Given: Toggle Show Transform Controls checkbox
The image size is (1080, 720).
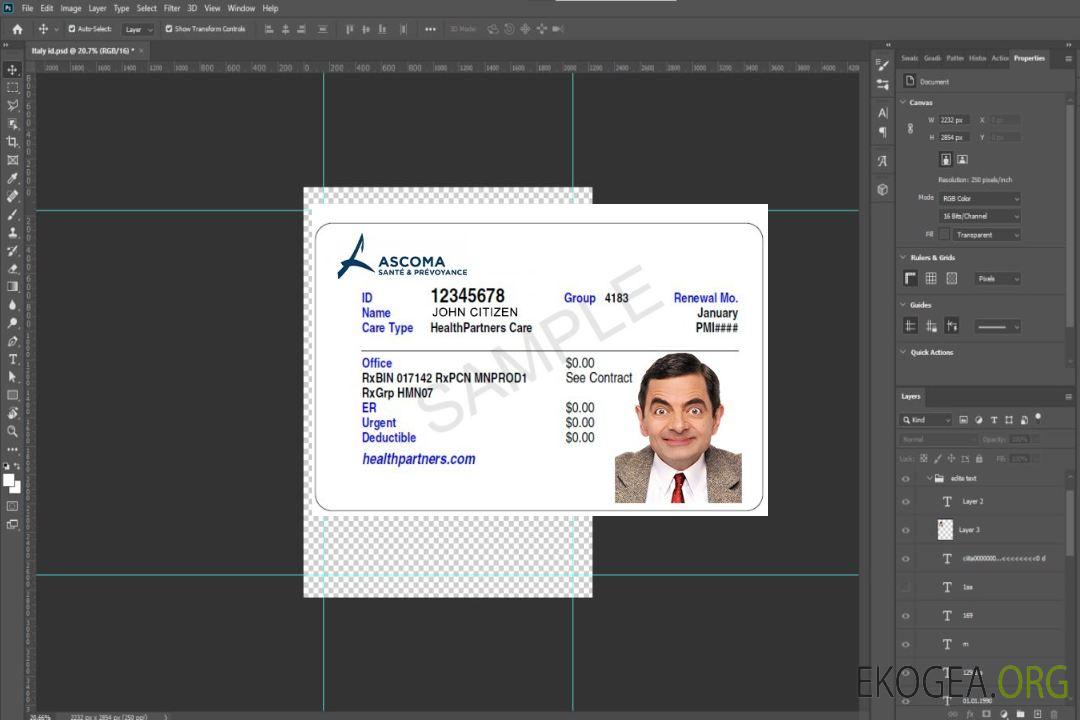Looking at the screenshot, I should pyautogui.click(x=169, y=29).
